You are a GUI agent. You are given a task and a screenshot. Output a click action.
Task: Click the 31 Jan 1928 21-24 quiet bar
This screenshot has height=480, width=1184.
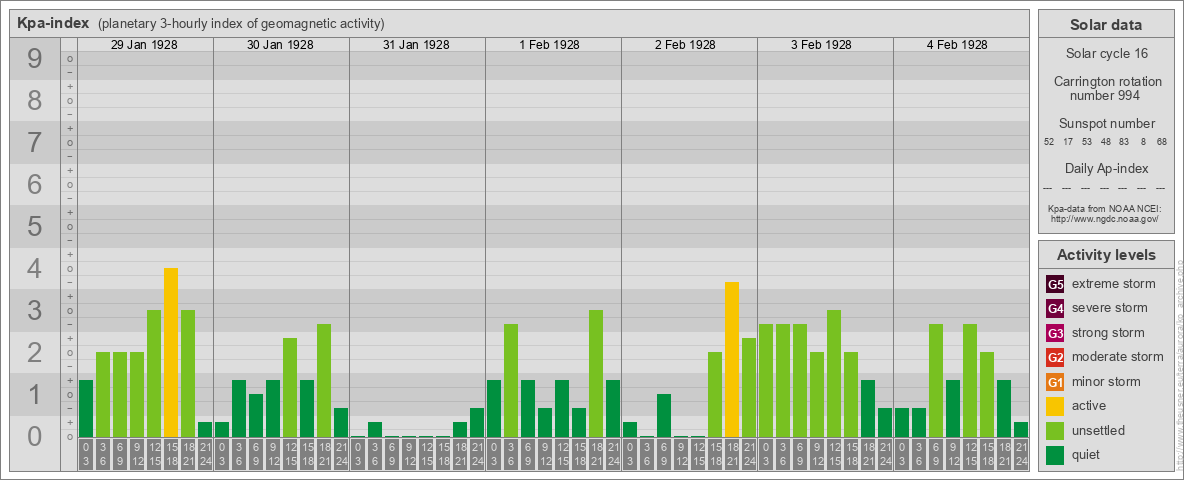pyautogui.click(x=476, y=423)
